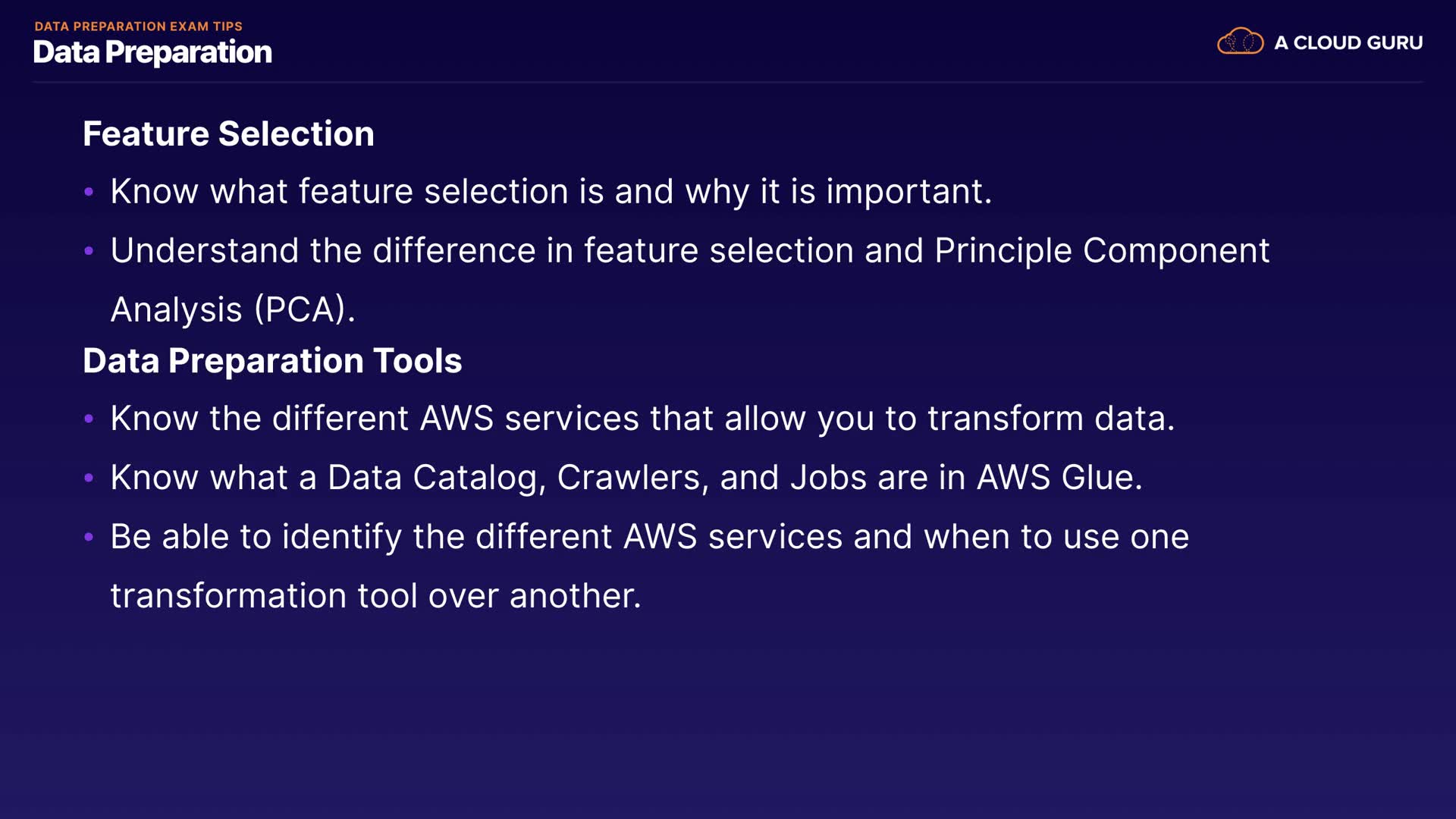Viewport: 1456px width, 819px height.
Task: Click the text "transform data" in the AWS services bullet
Action: click(x=1050, y=419)
